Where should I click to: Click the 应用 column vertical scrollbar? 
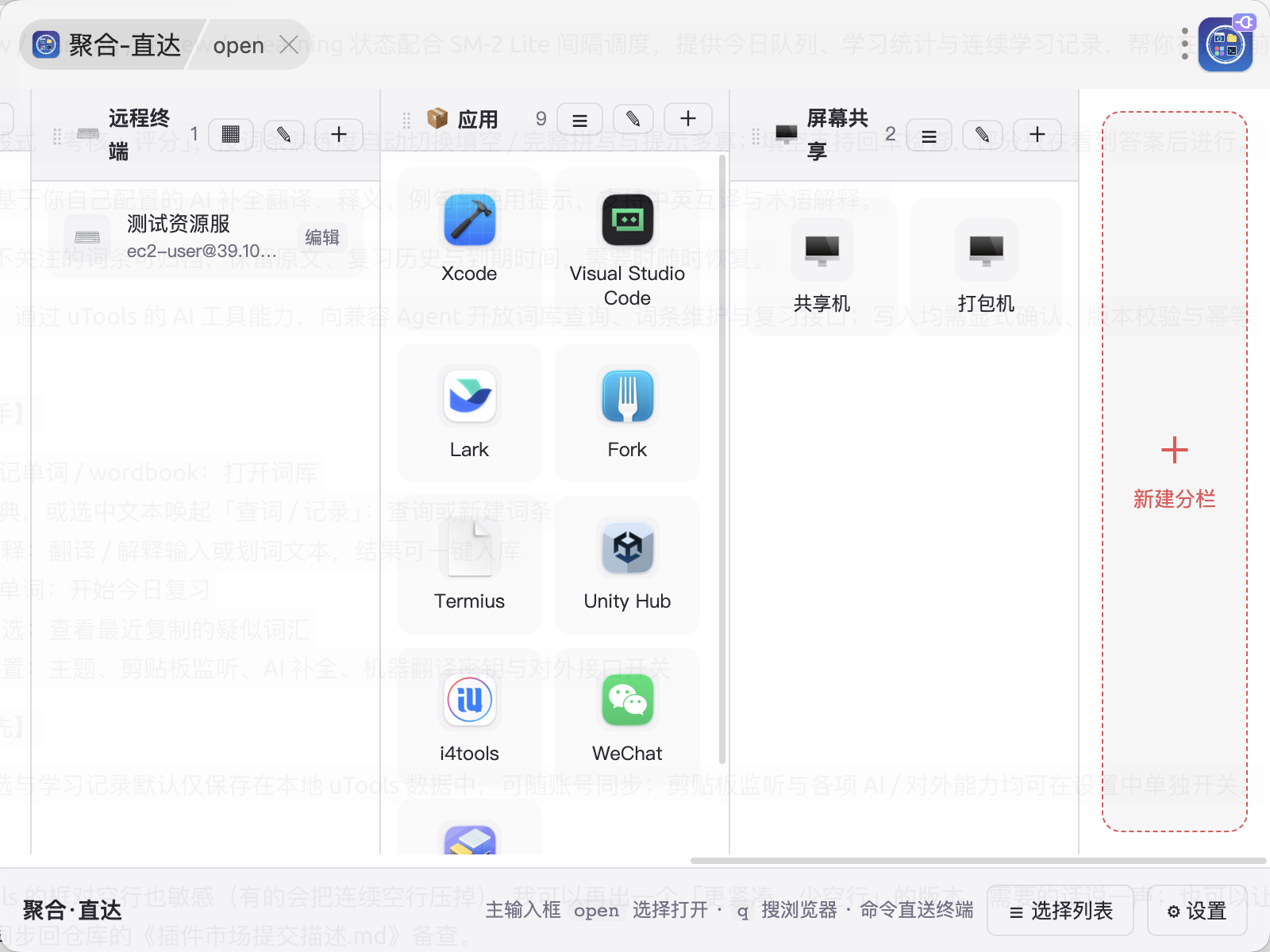(722, 460)
